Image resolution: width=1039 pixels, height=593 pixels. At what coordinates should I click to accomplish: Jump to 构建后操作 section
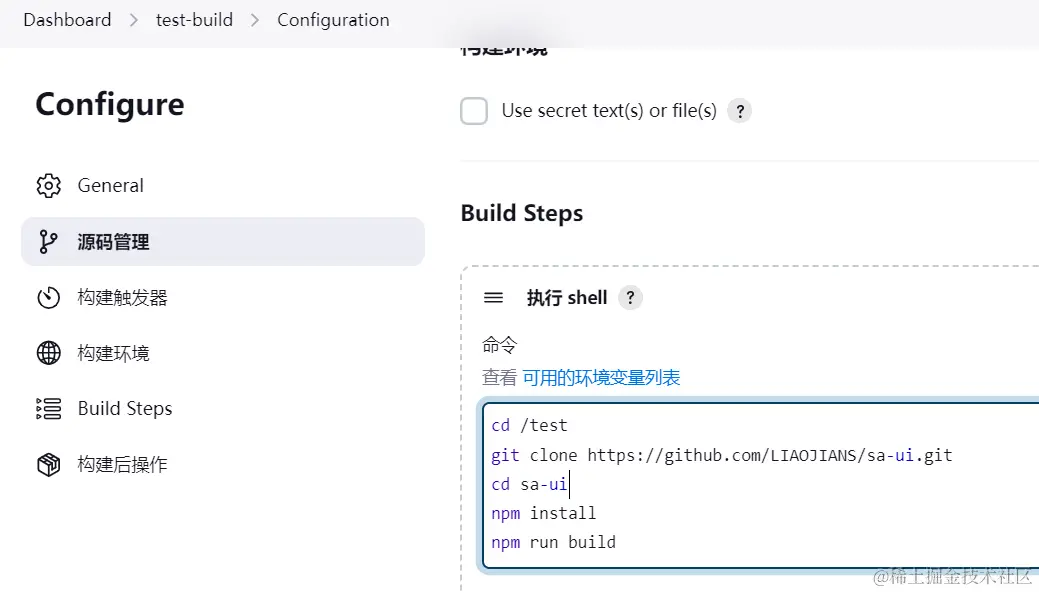tap(223, 464)
